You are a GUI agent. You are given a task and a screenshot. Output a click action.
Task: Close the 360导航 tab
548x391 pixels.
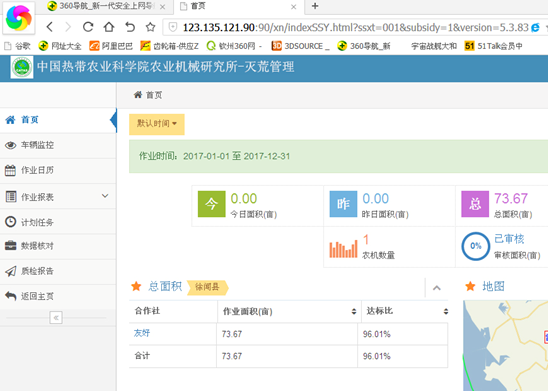click(163, 7)
